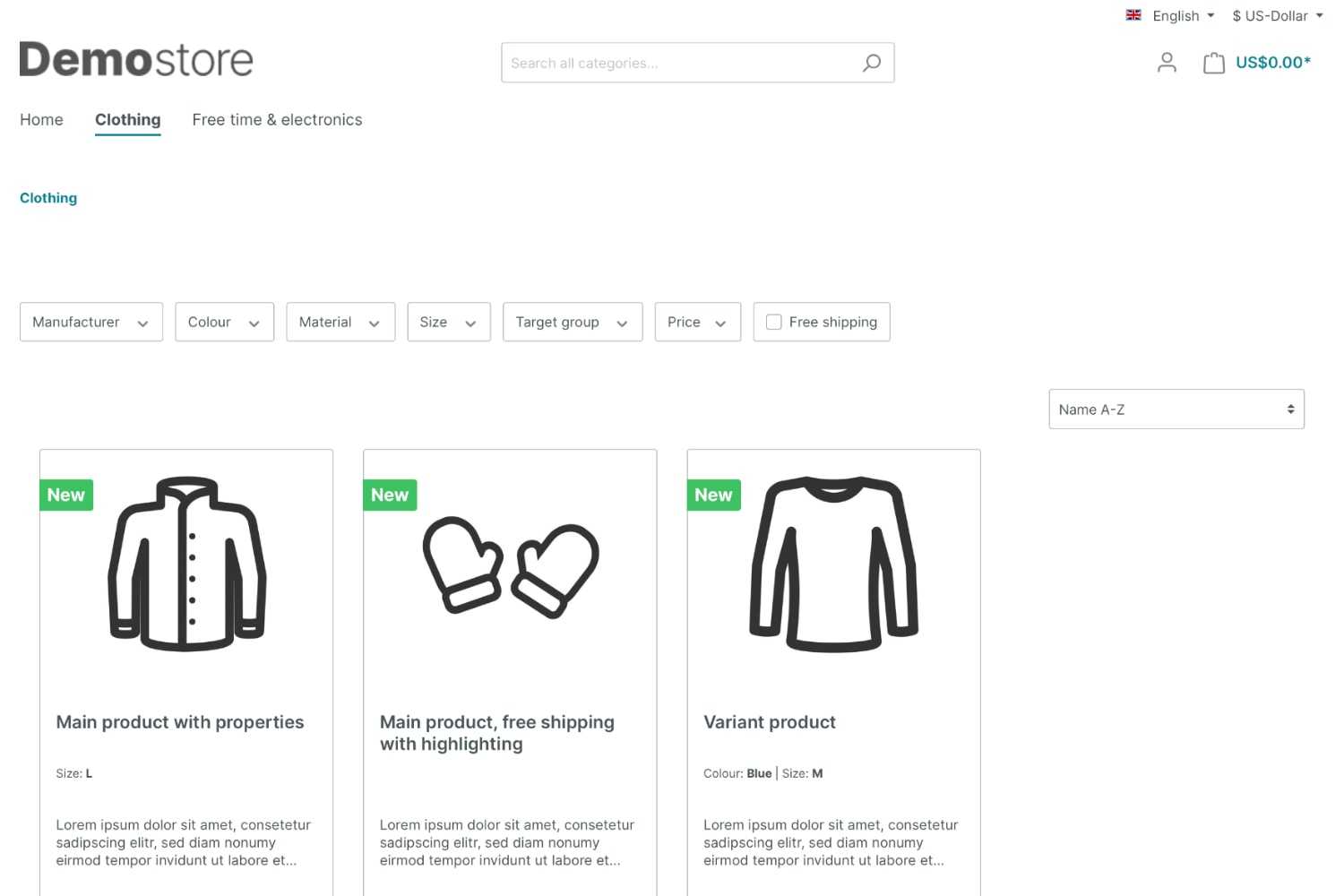This screenshot has width=1344, height=896.
Task: Click the mittens product image
Action: 510,564
